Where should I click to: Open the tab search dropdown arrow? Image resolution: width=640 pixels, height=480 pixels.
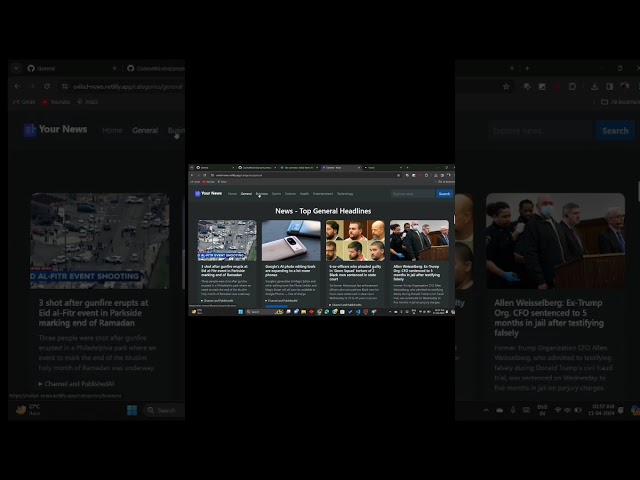pos(191,167)
